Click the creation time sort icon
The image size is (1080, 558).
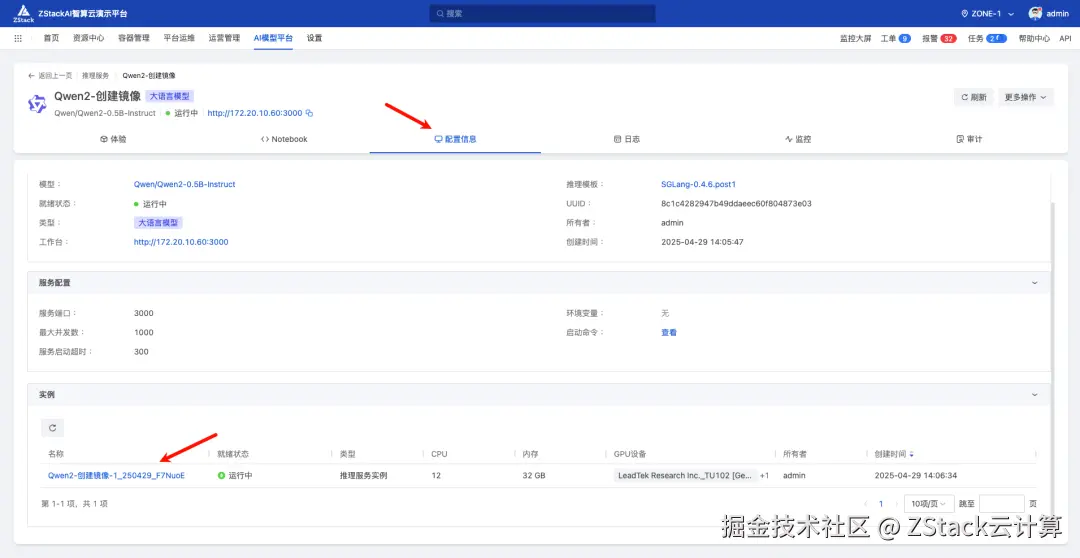(912, 454)
